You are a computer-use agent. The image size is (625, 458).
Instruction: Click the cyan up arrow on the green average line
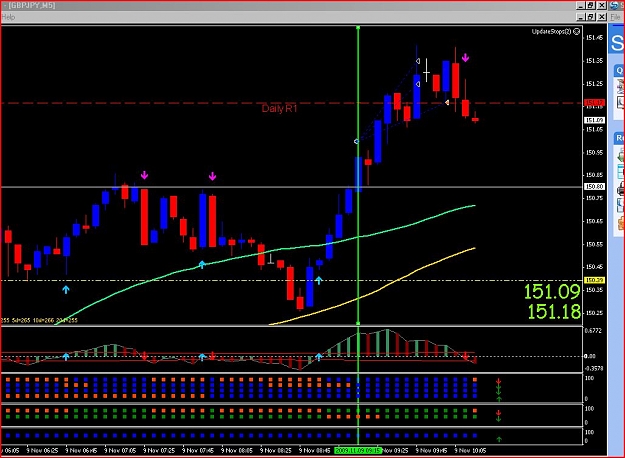(202, 264)
